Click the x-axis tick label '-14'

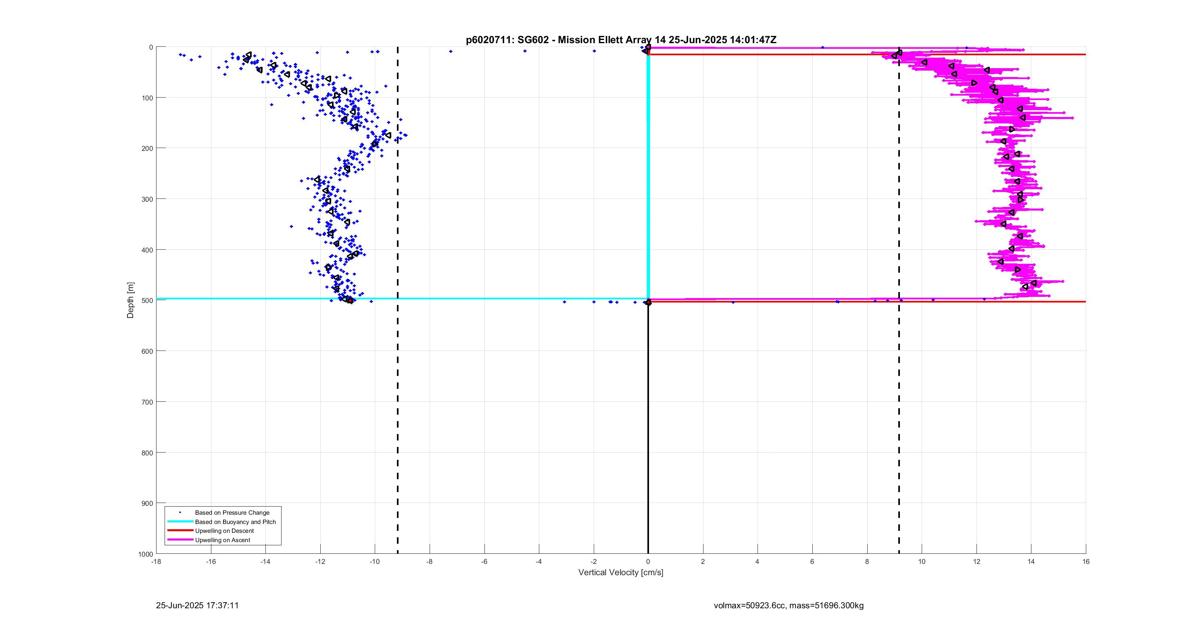[265, 561]
